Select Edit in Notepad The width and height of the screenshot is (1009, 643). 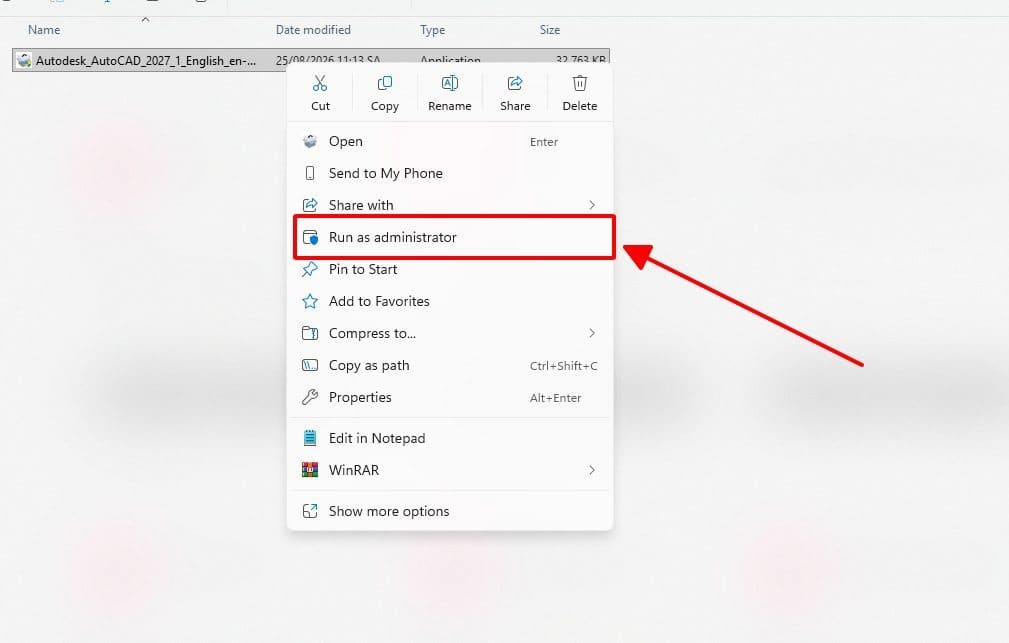pyautogui.click(x=450, y=438)
